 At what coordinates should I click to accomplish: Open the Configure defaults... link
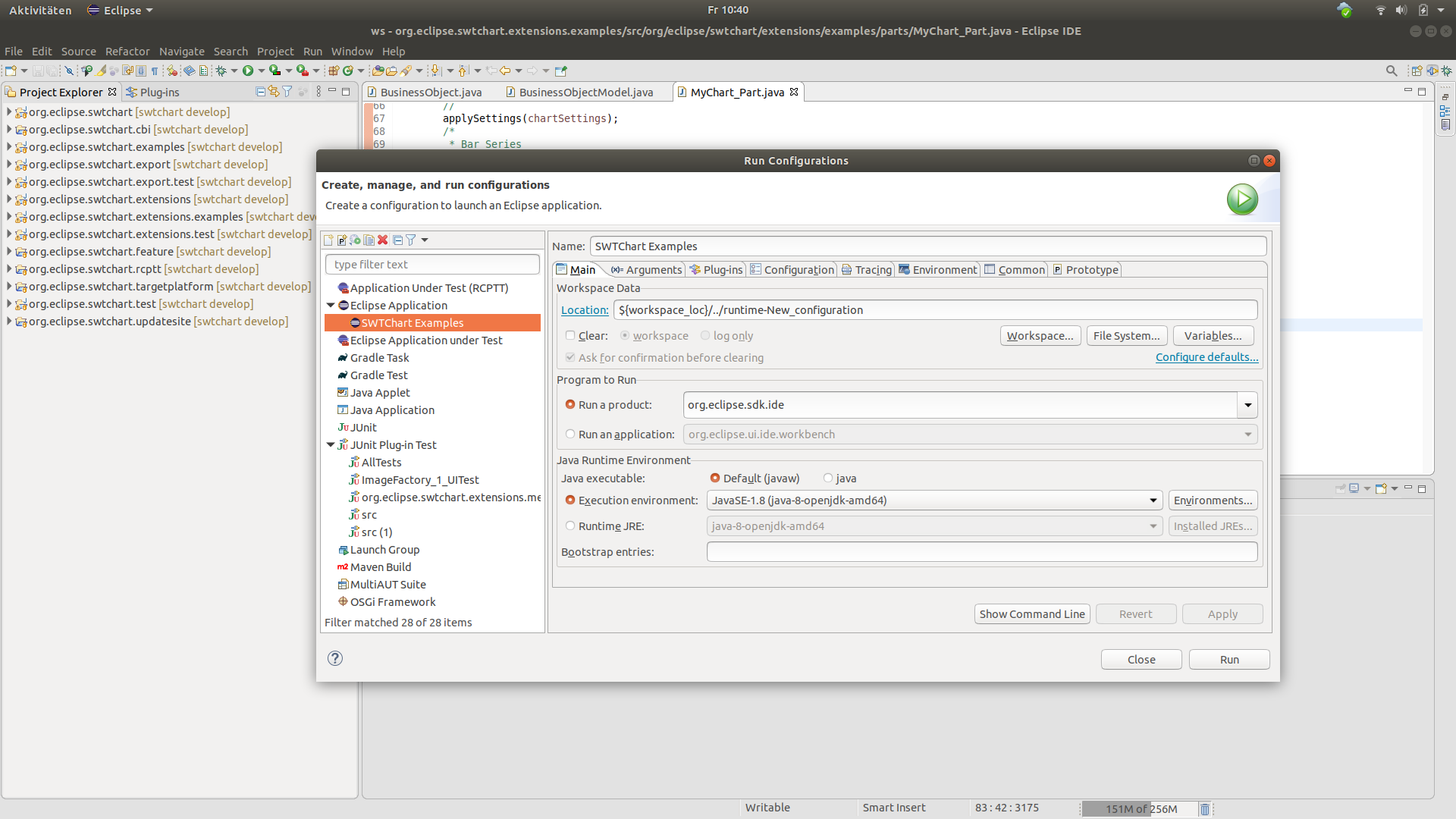1207,356
